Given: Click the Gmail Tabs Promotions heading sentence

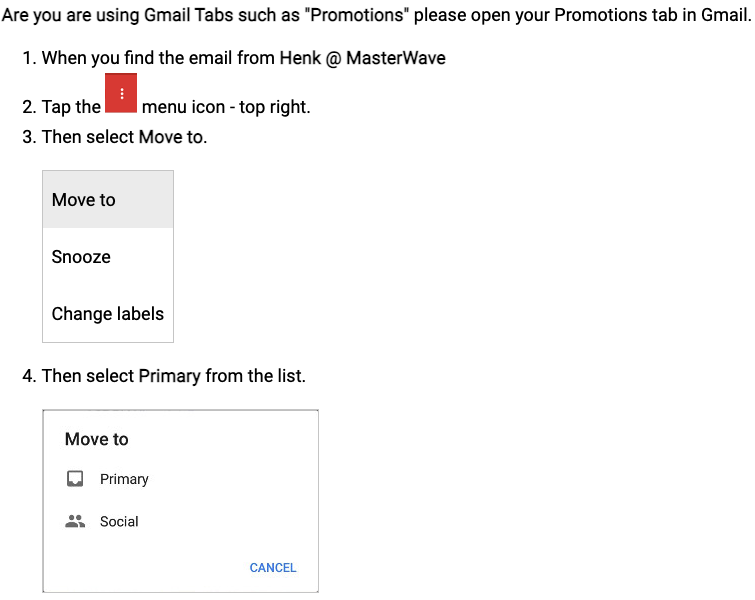Looking at the screenshot, I should [376, 15].
